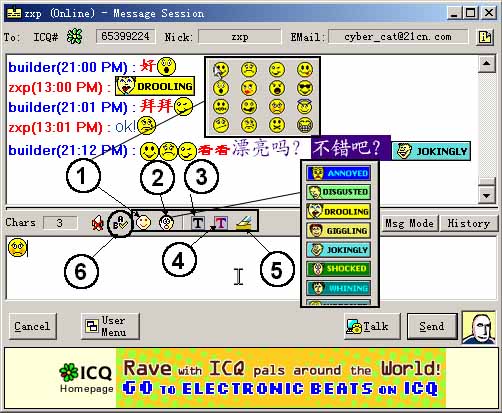The image size is (502, 413).
Task: Select the angel halo emoticon in palette
Action: pyautogui.click(x=305, y=107)
